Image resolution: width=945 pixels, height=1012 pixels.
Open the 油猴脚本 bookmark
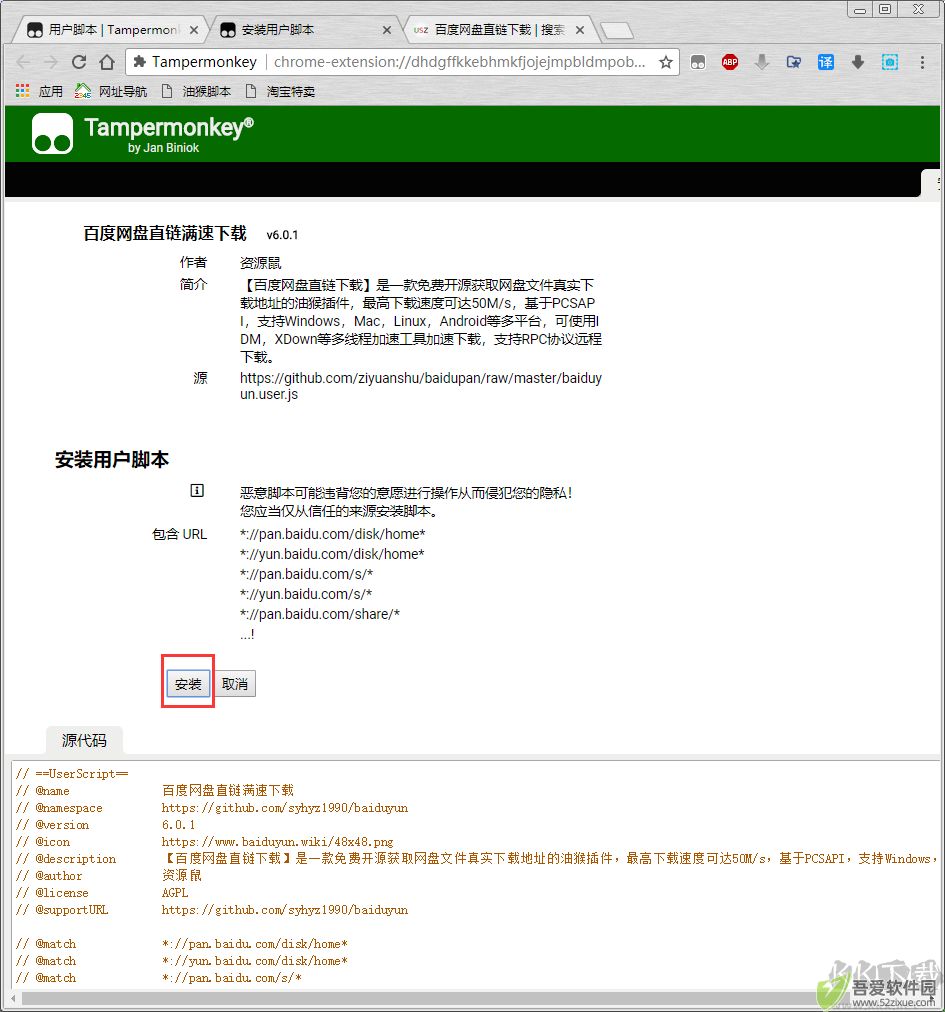click(x=197, y=91)
